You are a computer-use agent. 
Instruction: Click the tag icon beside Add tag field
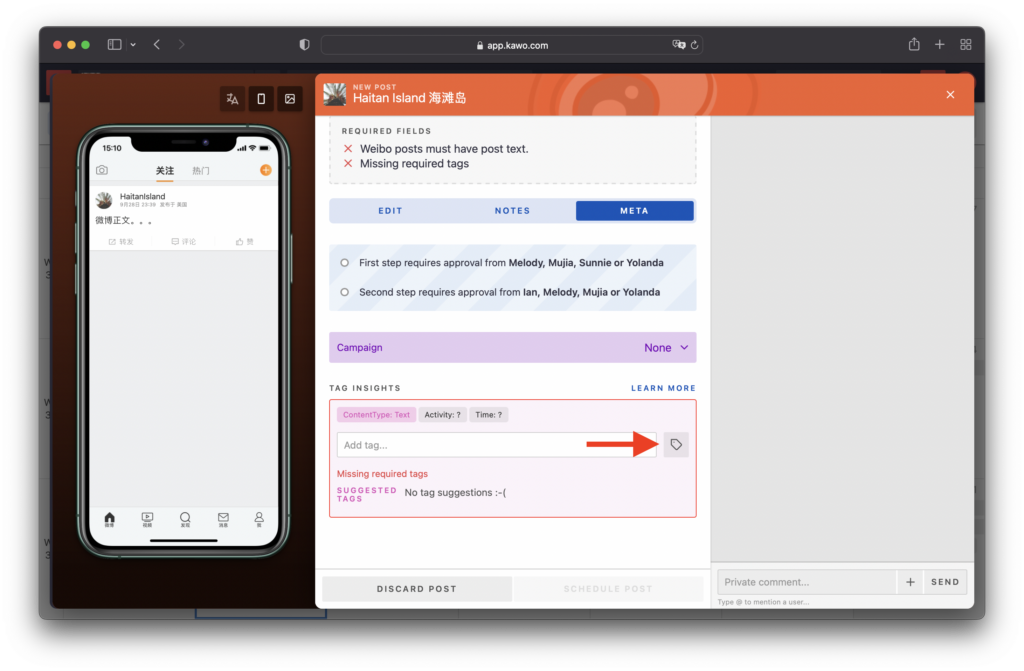pyautogui.click(x=676, y=445)
